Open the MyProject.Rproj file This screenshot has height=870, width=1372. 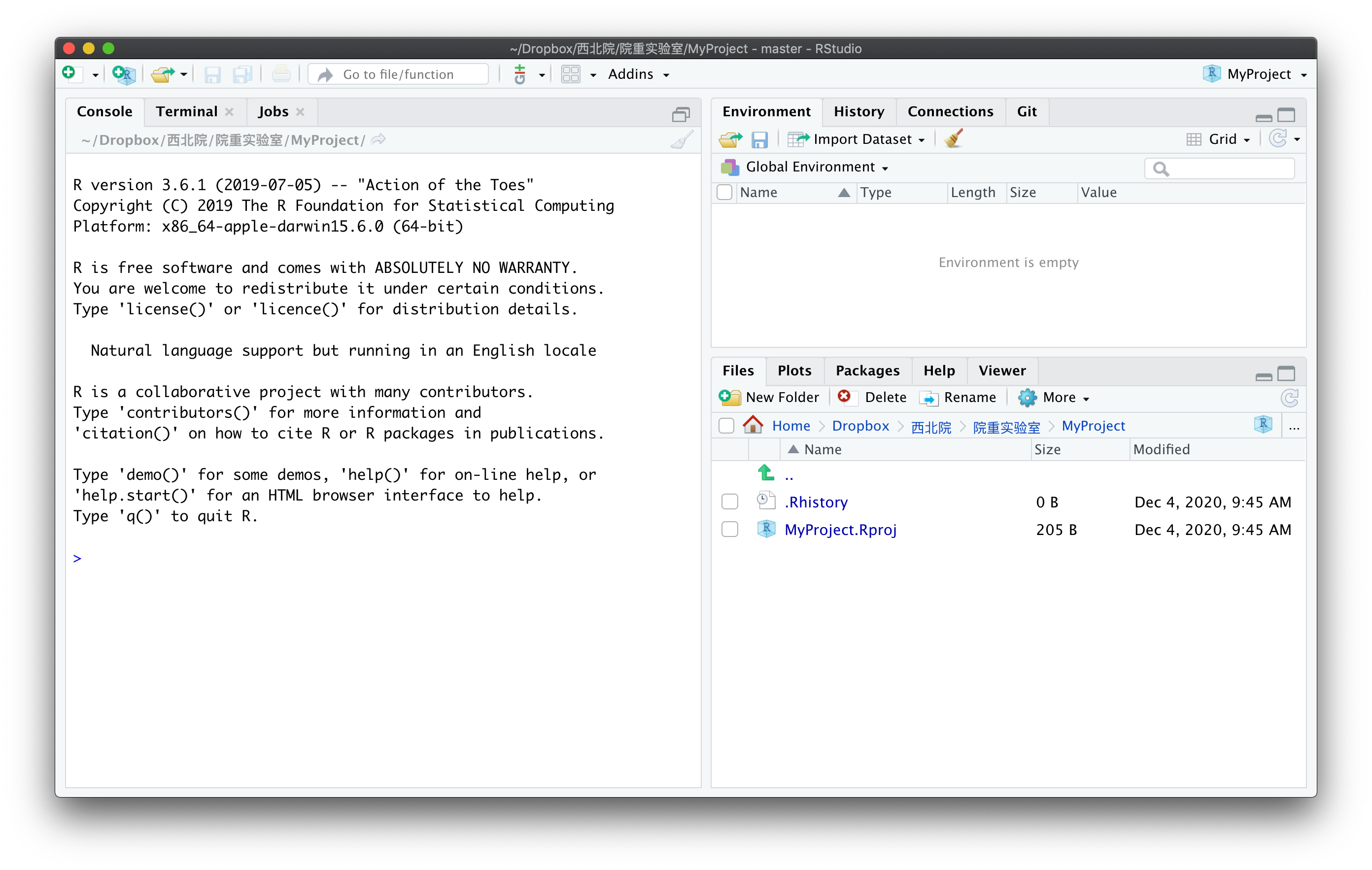[x=840, y=530]
